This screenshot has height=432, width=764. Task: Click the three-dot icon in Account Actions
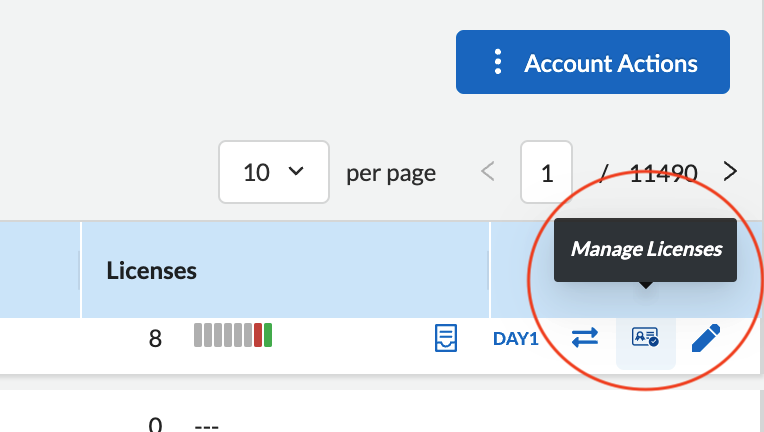(497, 63)
